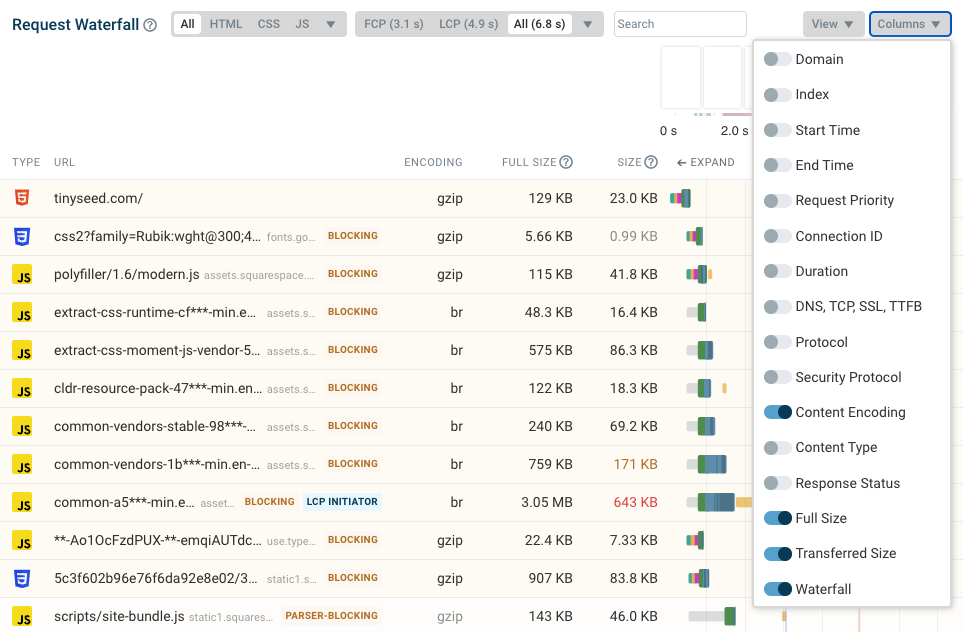Viewport: 963px width, 632px height.
Task: Click the CSS icon for 5c3f602b96e76f6da92e8e02 row
Action: 22,579
